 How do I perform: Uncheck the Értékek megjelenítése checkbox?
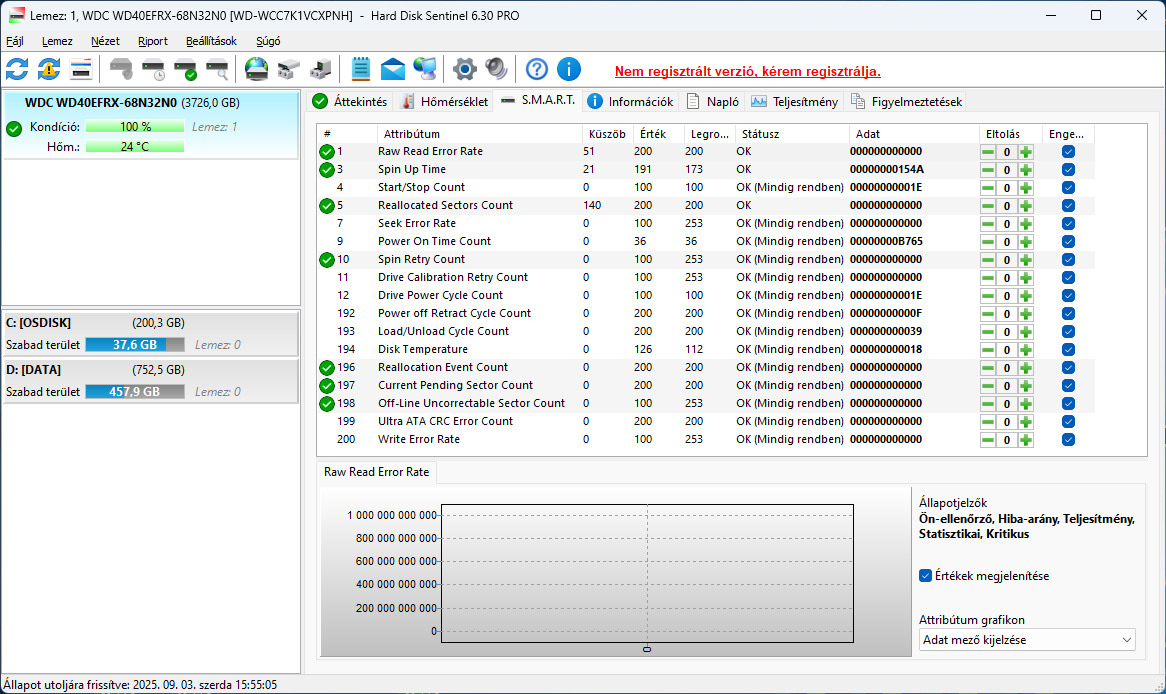coord(925,576)
